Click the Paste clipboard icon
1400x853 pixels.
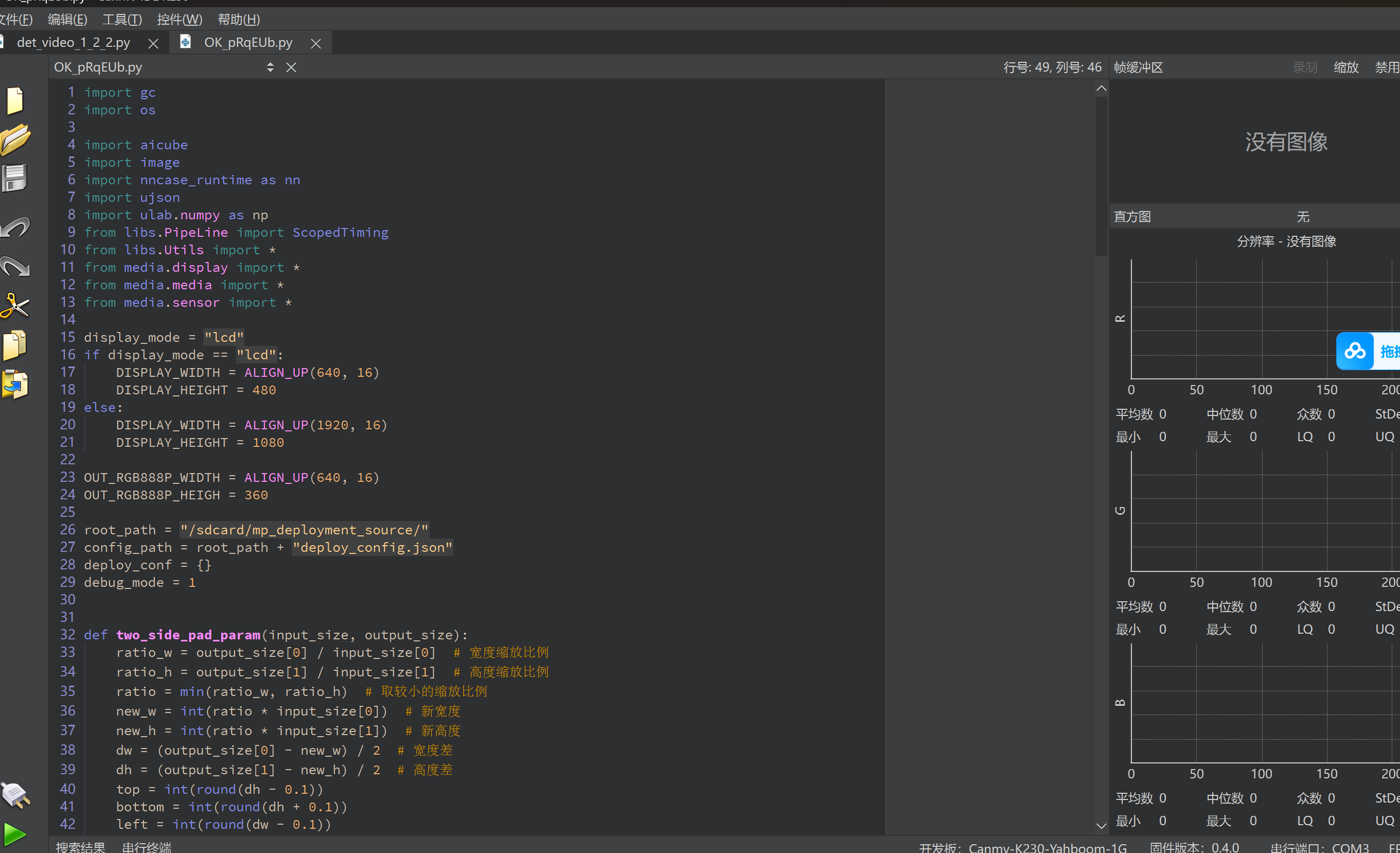[x=15, y=385]
